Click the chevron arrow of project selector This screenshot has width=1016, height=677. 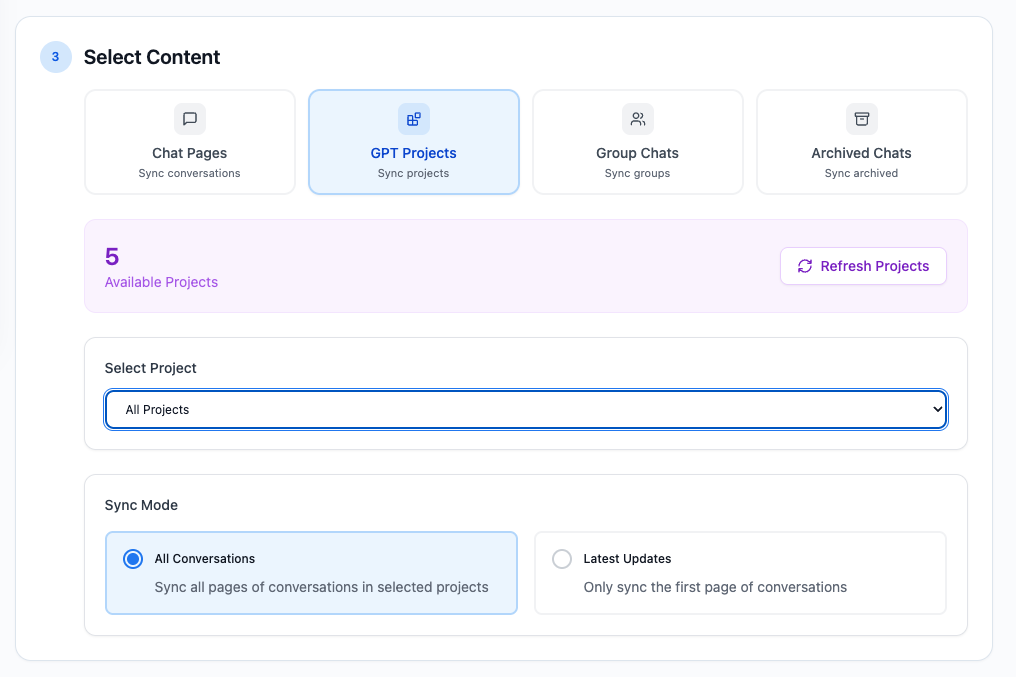click(937, 409)
